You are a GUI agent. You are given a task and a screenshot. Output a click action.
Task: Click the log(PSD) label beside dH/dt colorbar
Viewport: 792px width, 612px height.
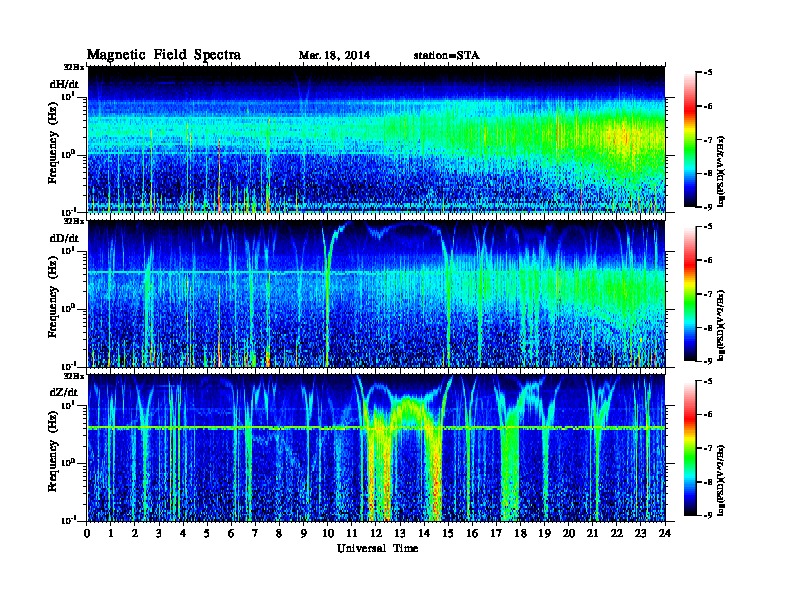pyautogui.click(x=721, y=171)
